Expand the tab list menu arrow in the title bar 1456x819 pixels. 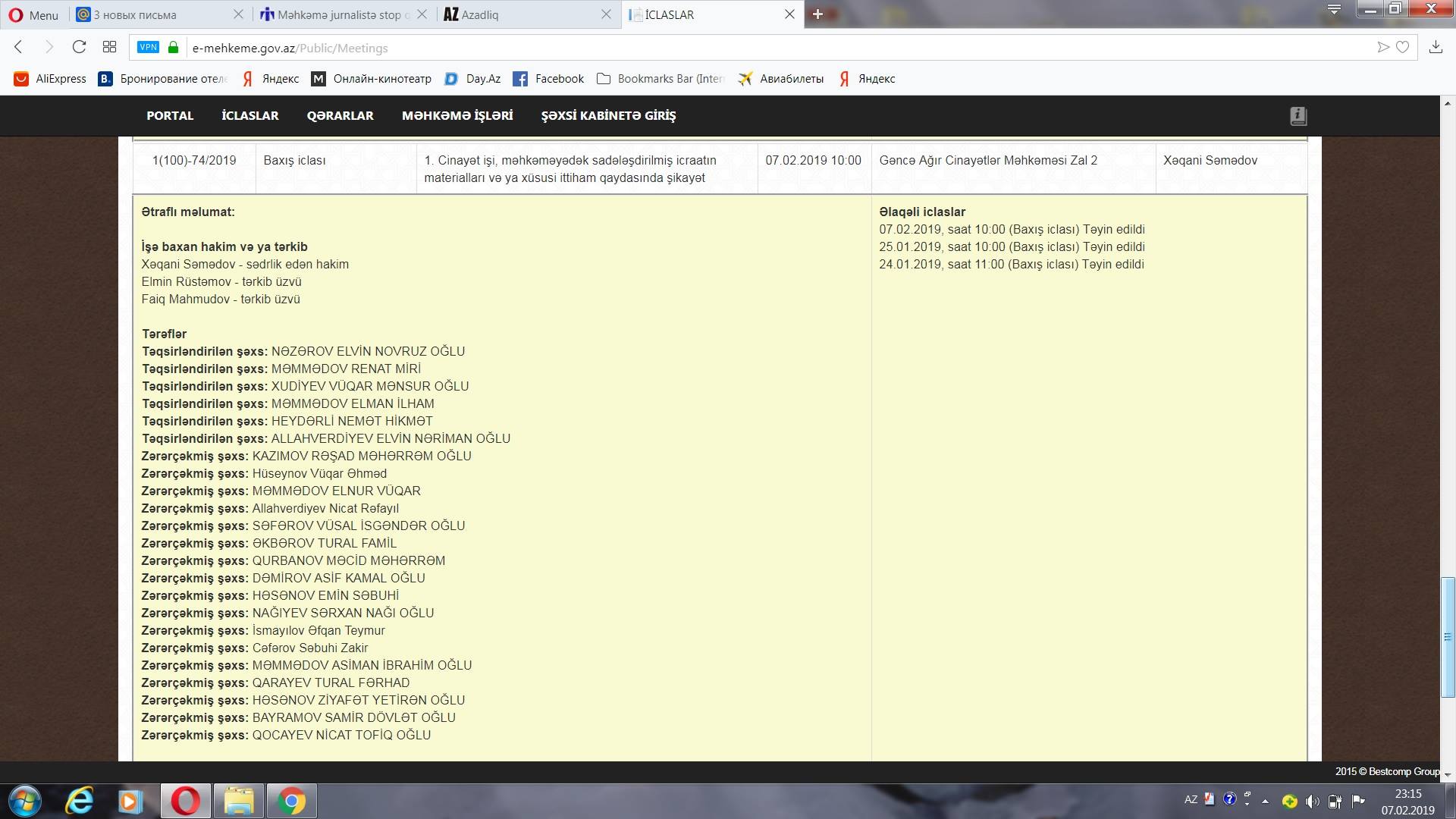click(x=1334, y=10)
